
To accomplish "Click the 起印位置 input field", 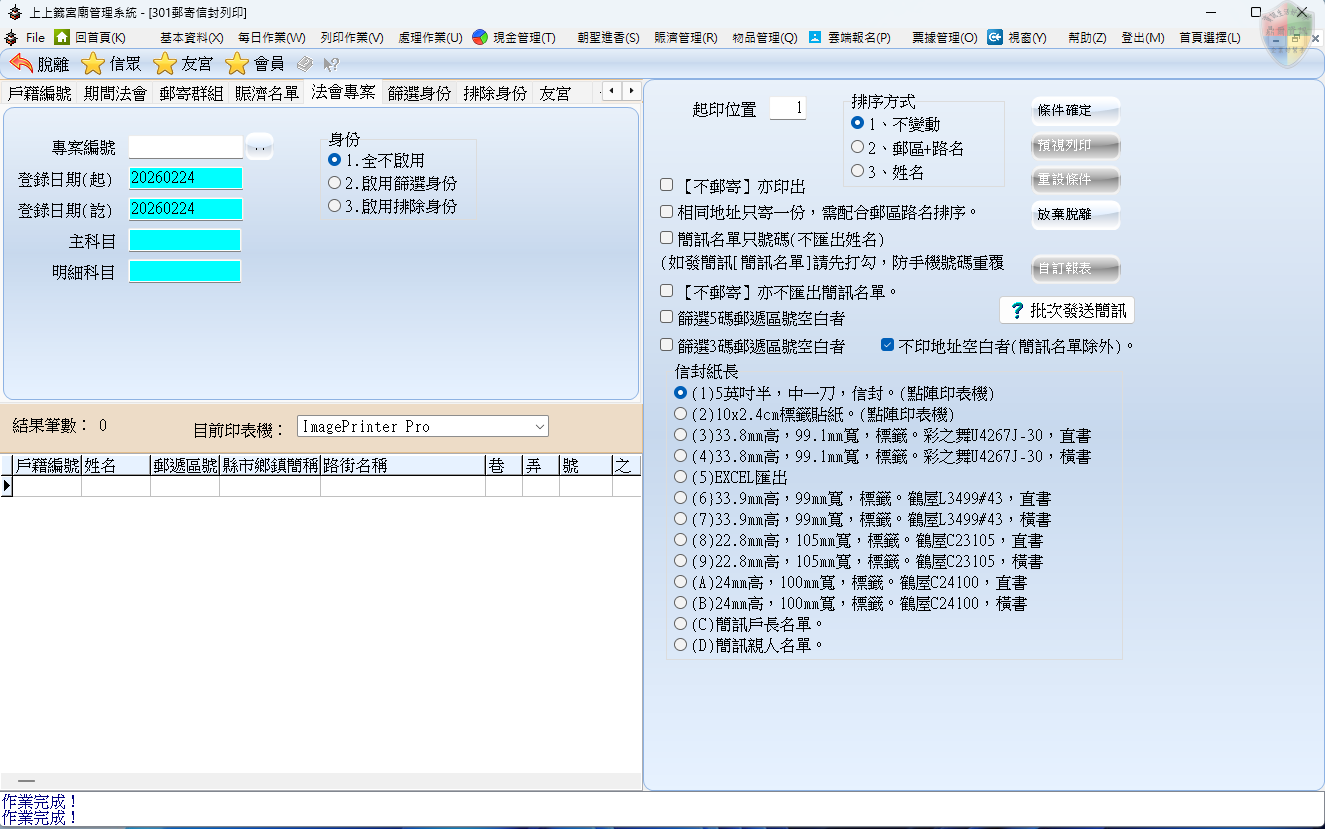I will 787,108.
